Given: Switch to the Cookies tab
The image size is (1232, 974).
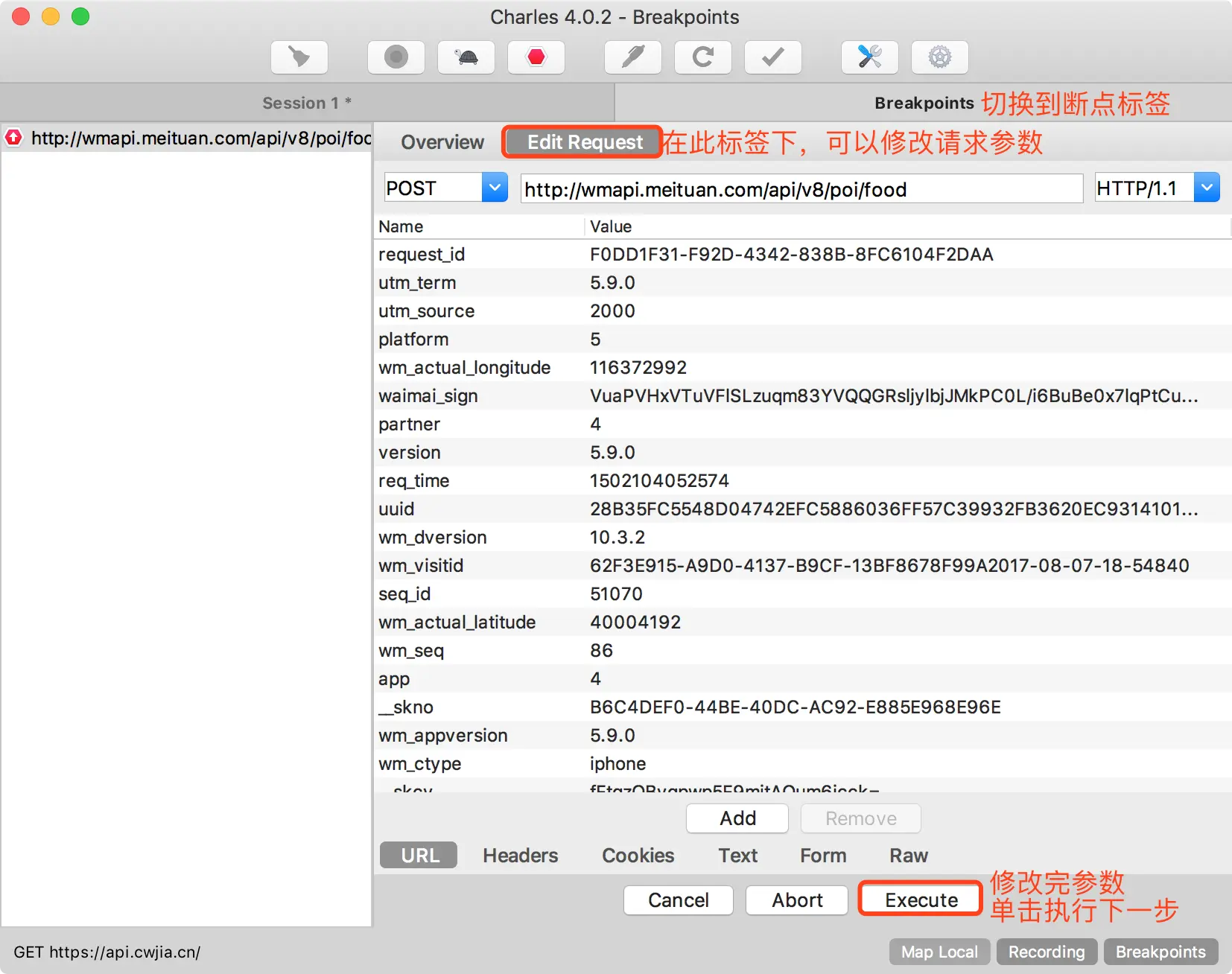Looking at the screenshot, I should tap(638, 856).
